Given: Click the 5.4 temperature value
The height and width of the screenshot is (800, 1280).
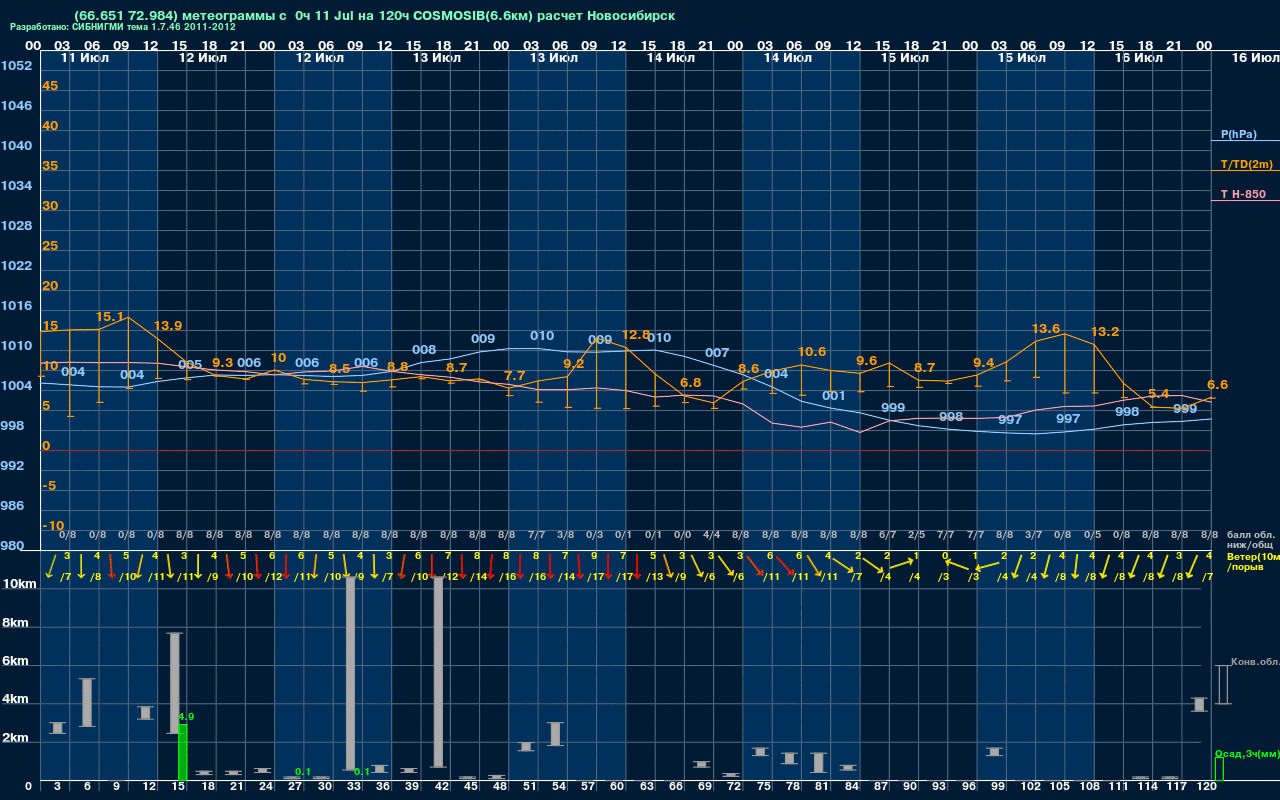Looking at the screenshot, I should pos(1159,394).
